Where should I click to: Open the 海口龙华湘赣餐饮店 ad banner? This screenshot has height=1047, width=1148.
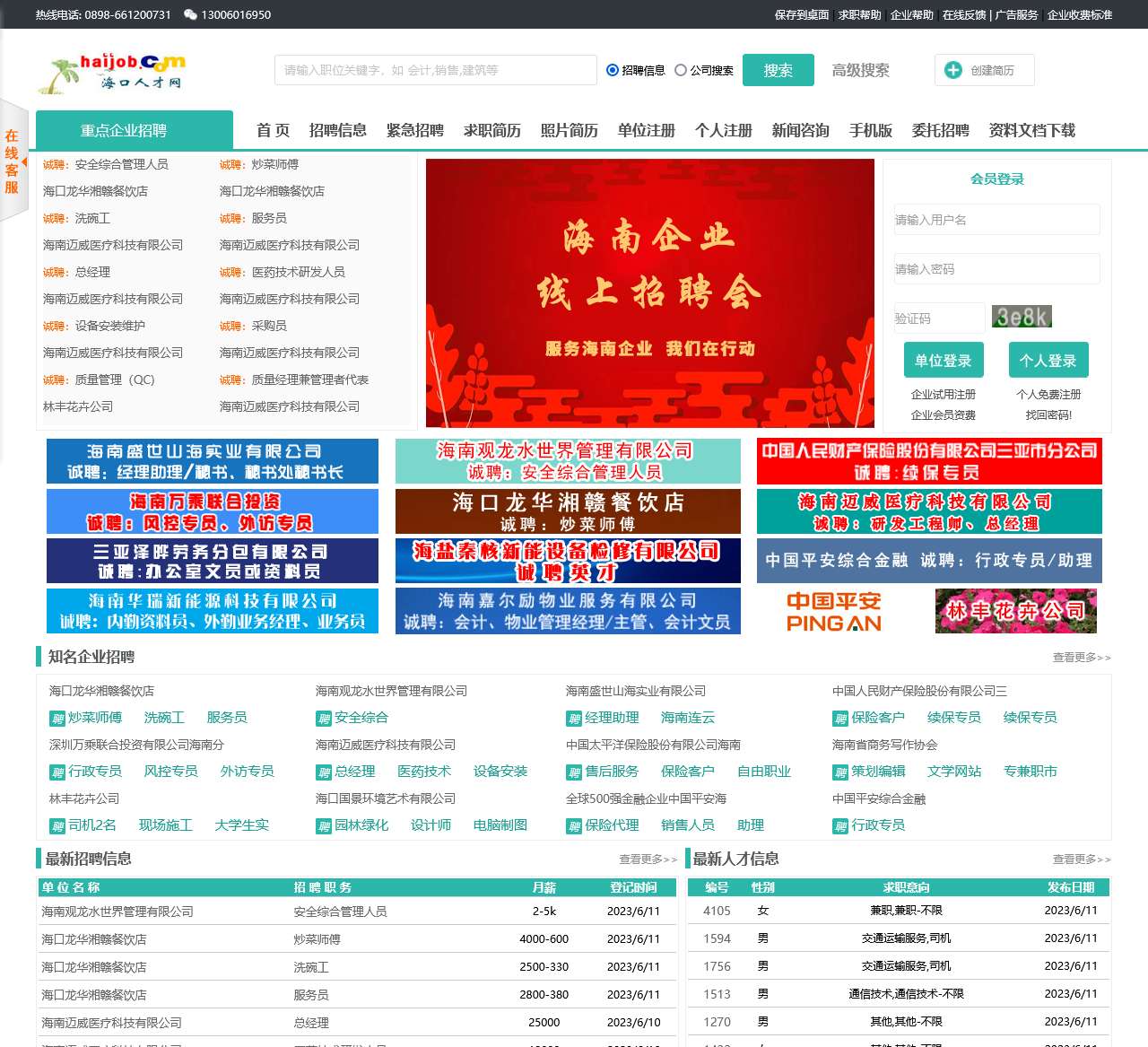point(568,511)
